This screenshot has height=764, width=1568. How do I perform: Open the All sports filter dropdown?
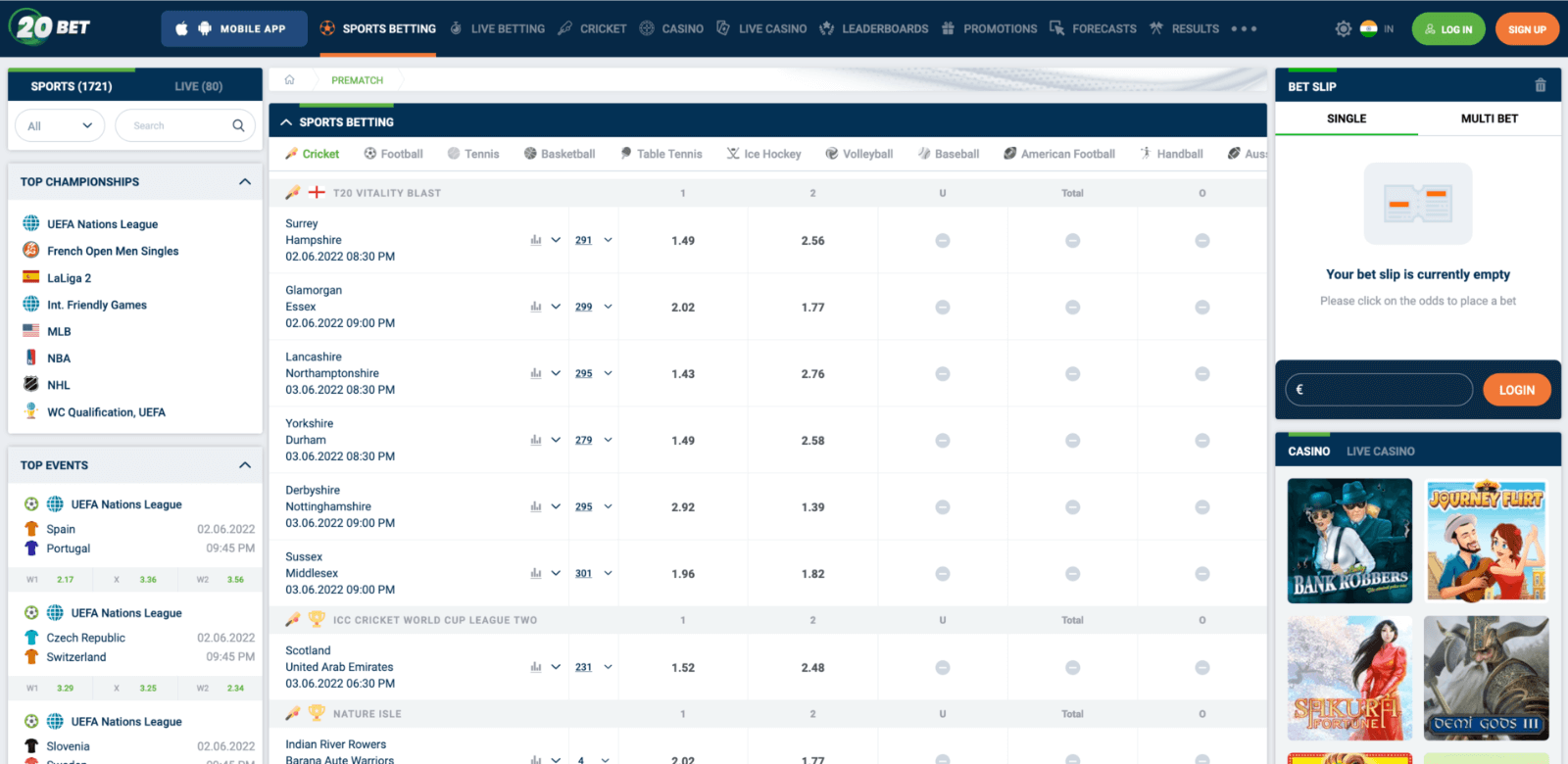pos(60,125)
